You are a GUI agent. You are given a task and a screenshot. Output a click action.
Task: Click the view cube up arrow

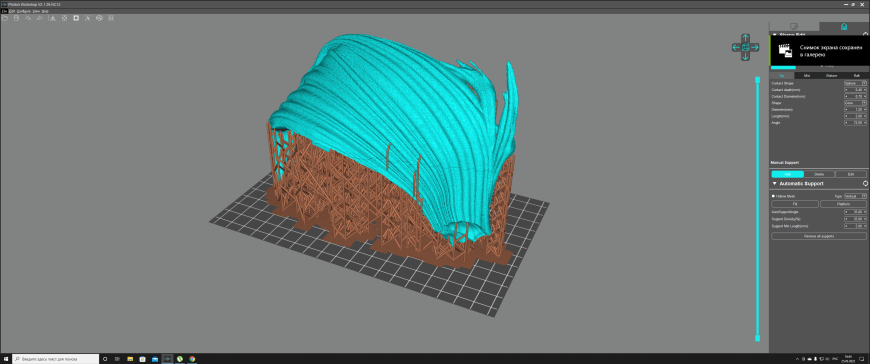(746, 38)
